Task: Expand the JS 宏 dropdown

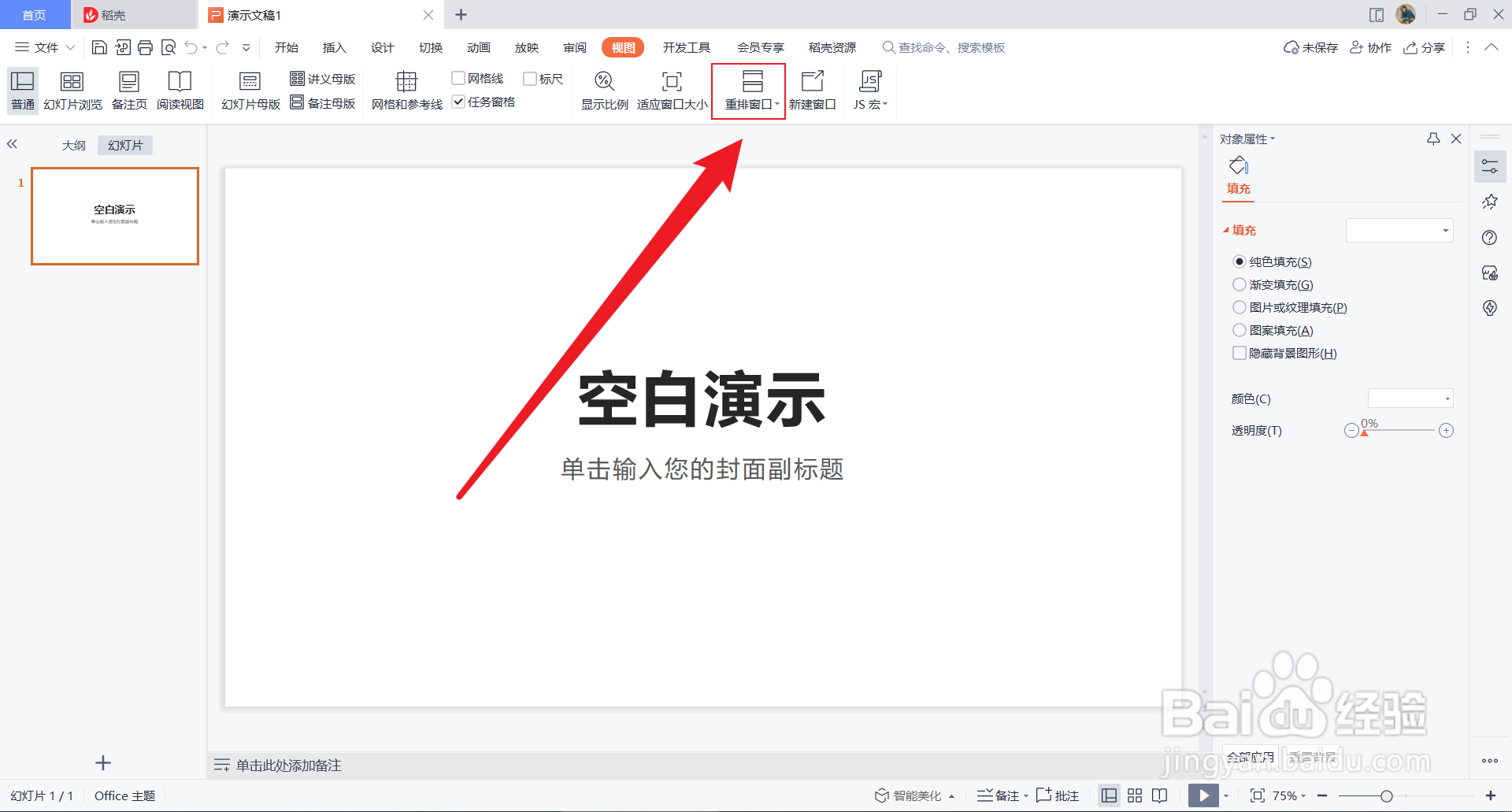Action: click(x=884, y=102)
